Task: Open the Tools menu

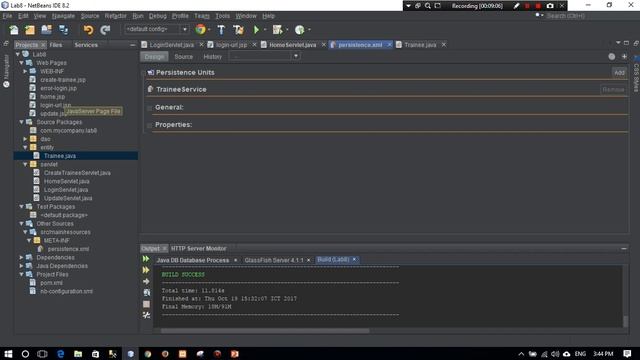Action: (x=222, y=16)
